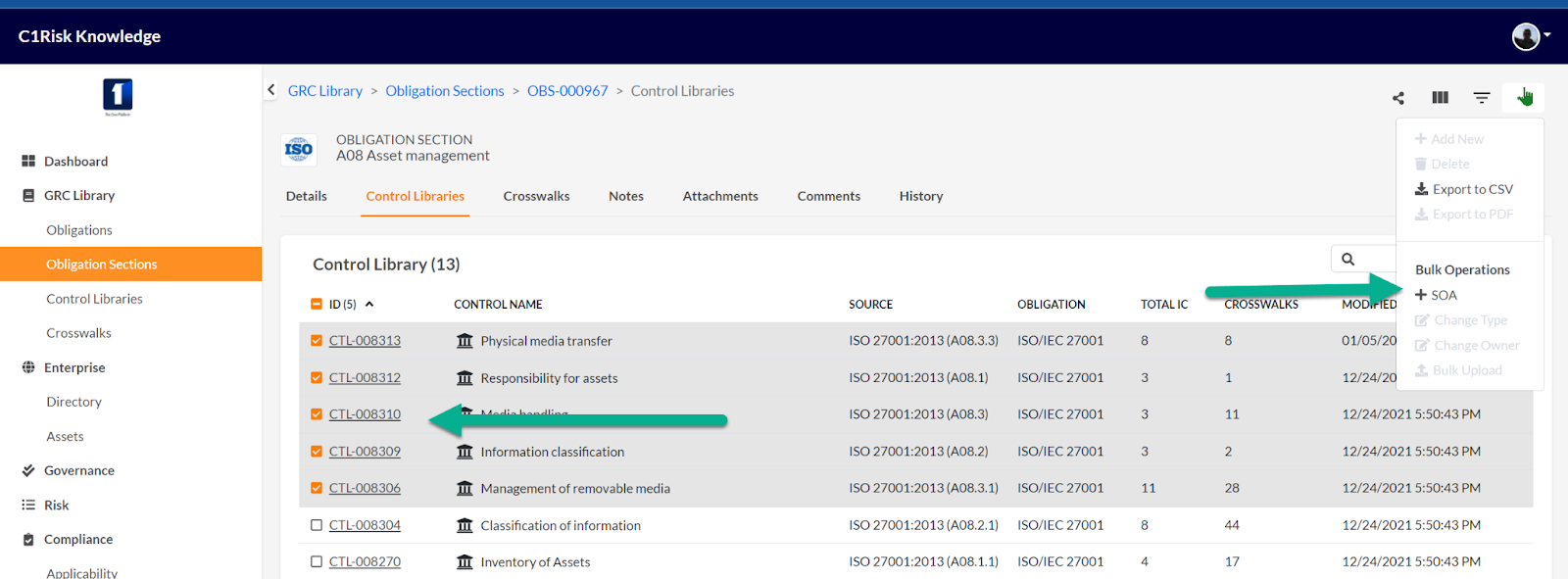Toggle the select-all ID header checkbox
This screenshot has height=579, width=1568.
[317, 304]
